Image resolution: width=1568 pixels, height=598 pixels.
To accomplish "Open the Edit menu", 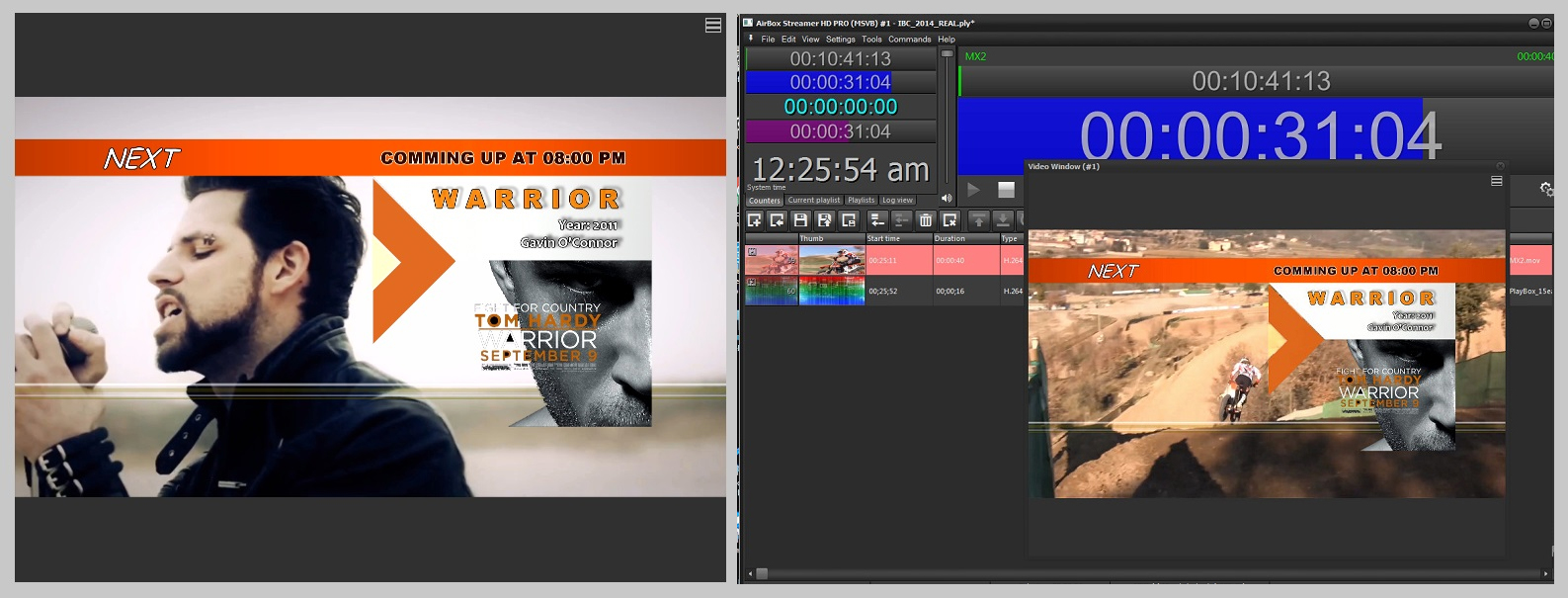I will 788,40.
